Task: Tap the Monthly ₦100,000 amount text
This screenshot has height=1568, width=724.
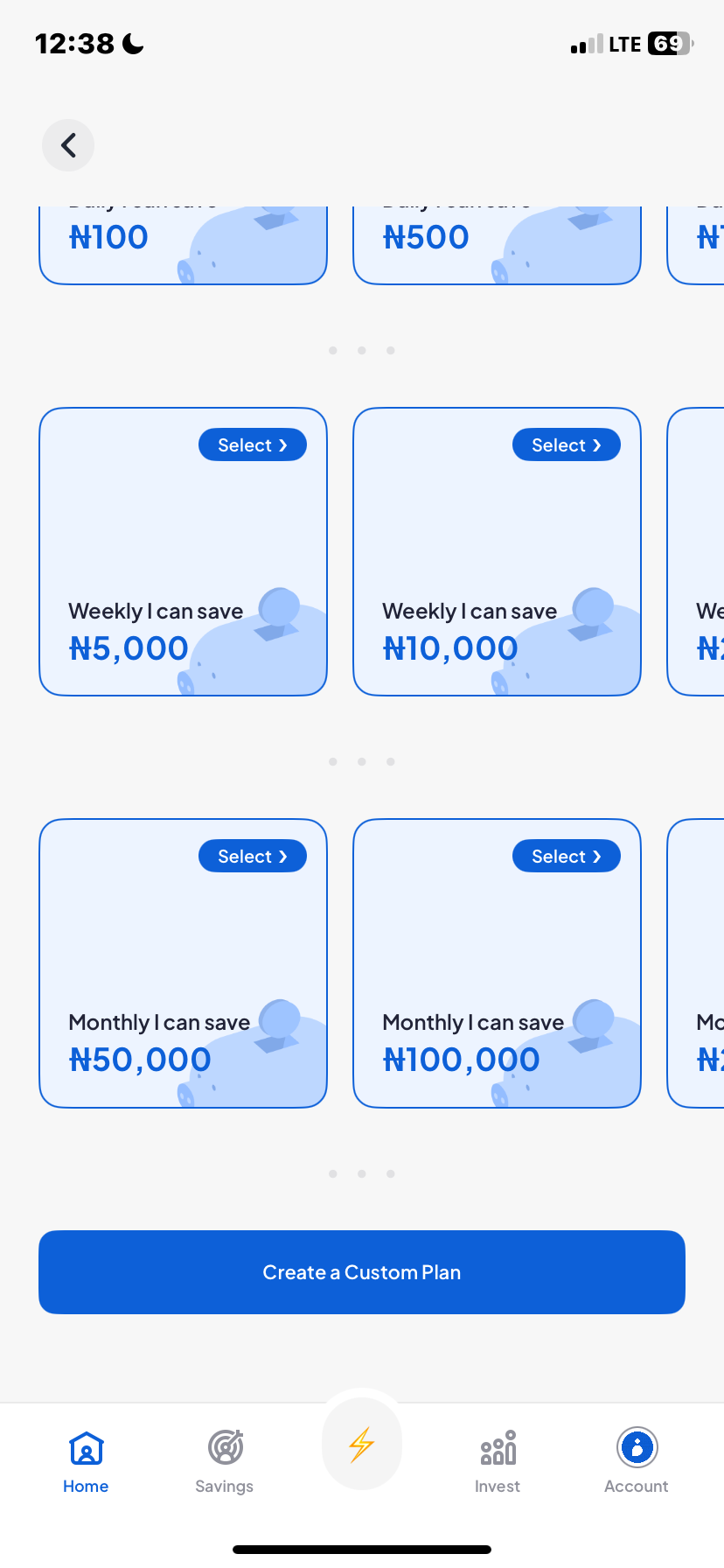Action: coord(461,1060)
